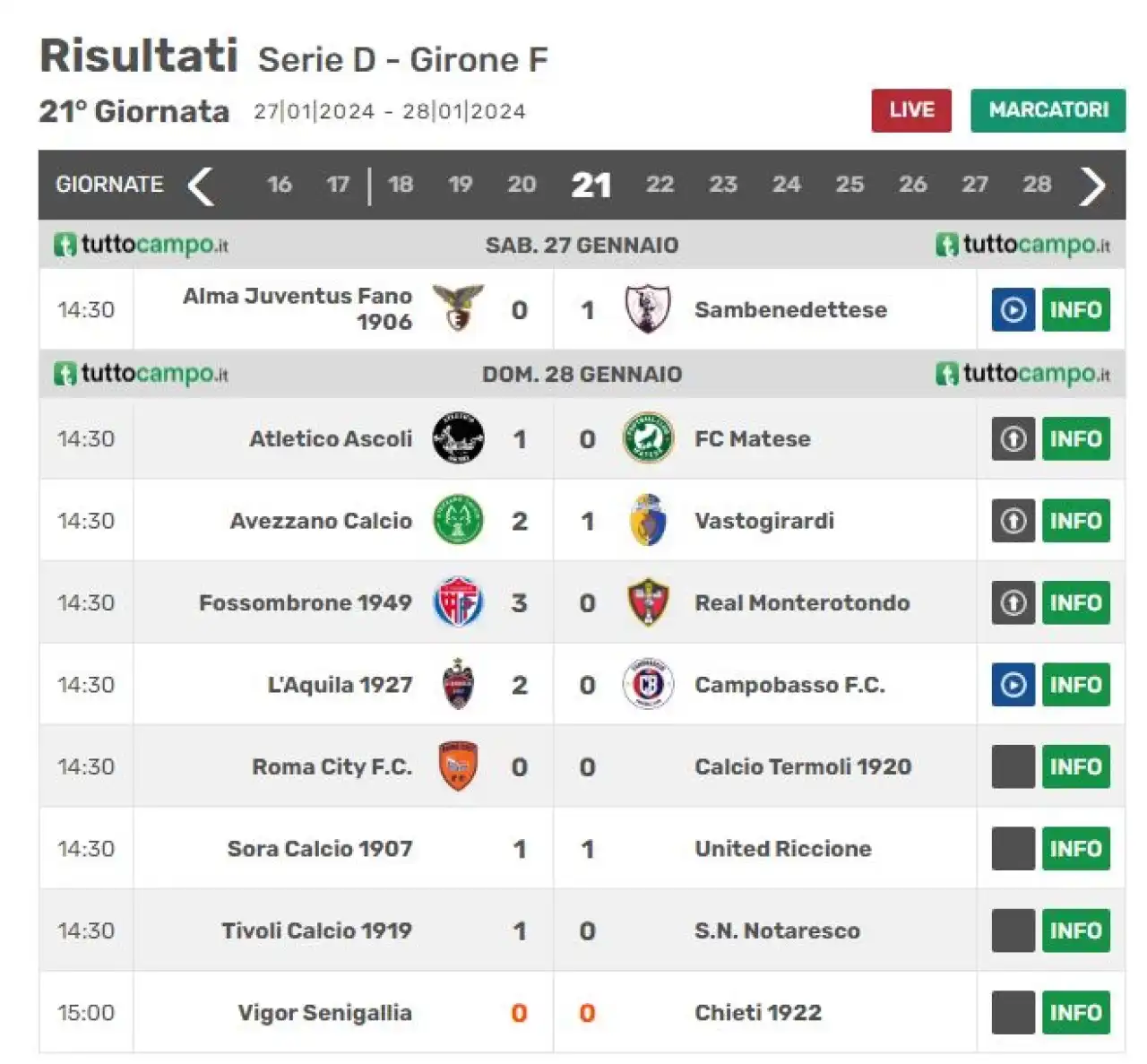The image size is (1147, 1064).
Task: Click the grey upload icon for Avezzano Calcio match
Action: 1013,521
